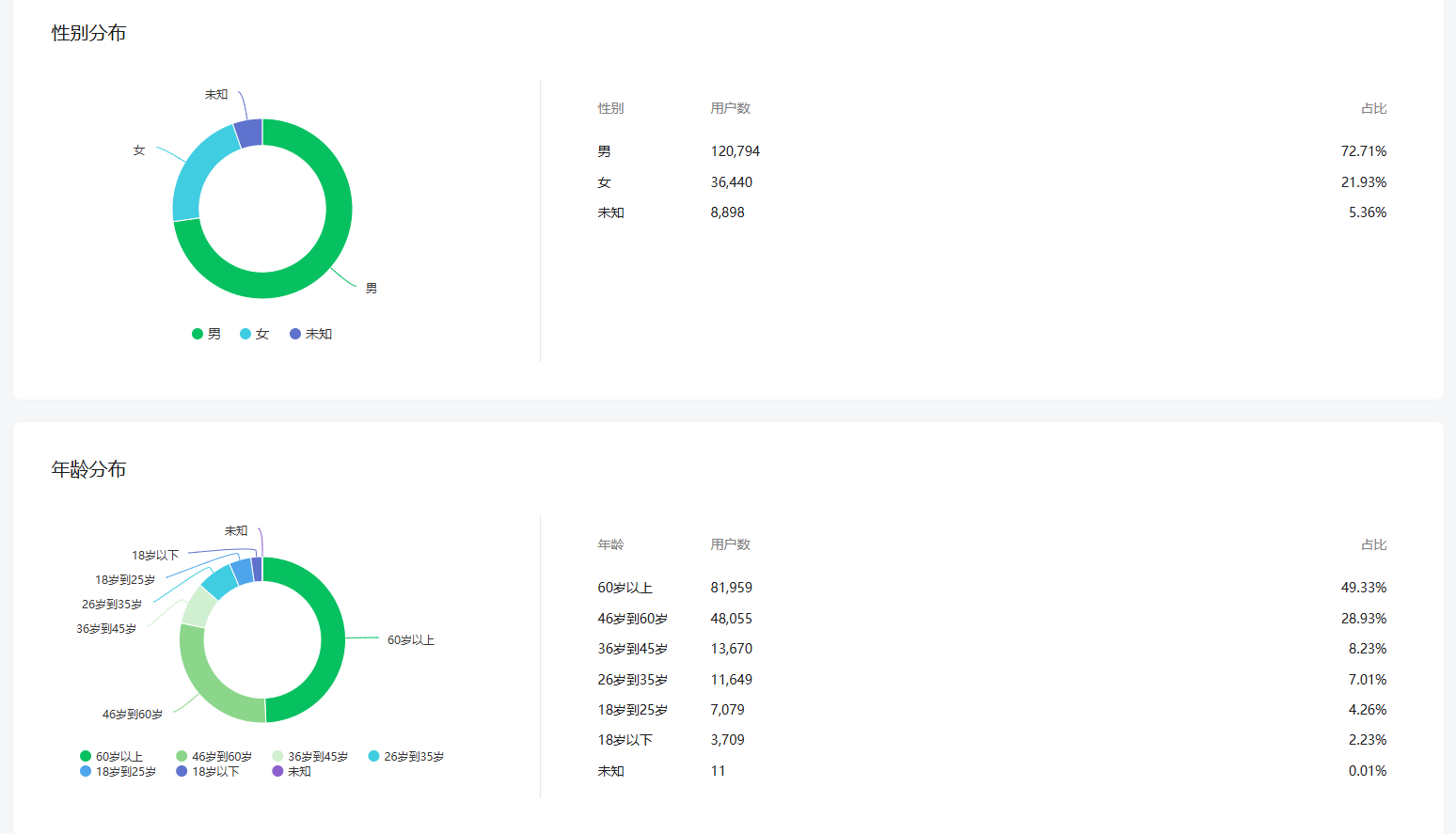
Task: Click the 性别 column header
Action: coord(610,108)
